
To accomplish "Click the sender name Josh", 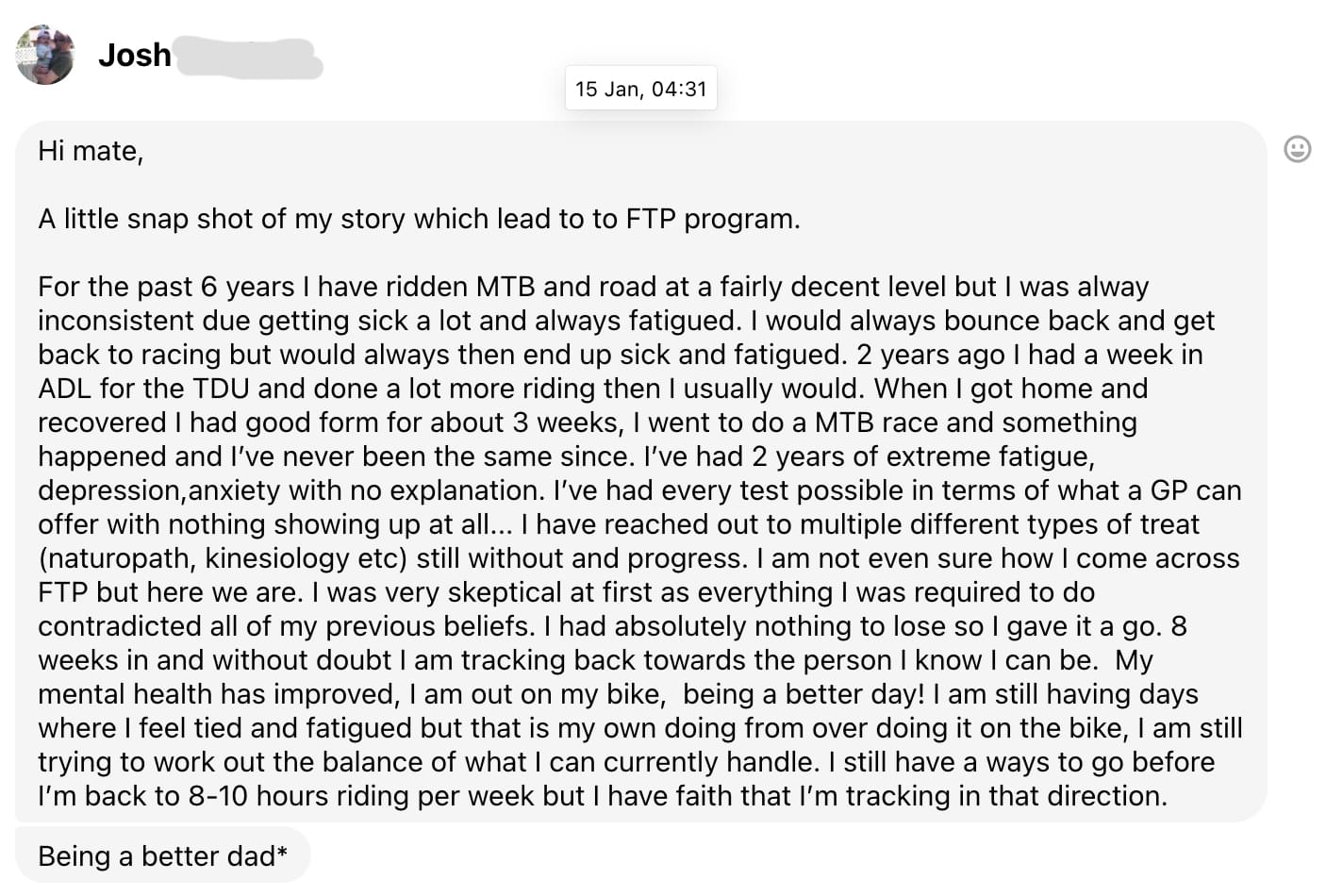I will (135, 55).
